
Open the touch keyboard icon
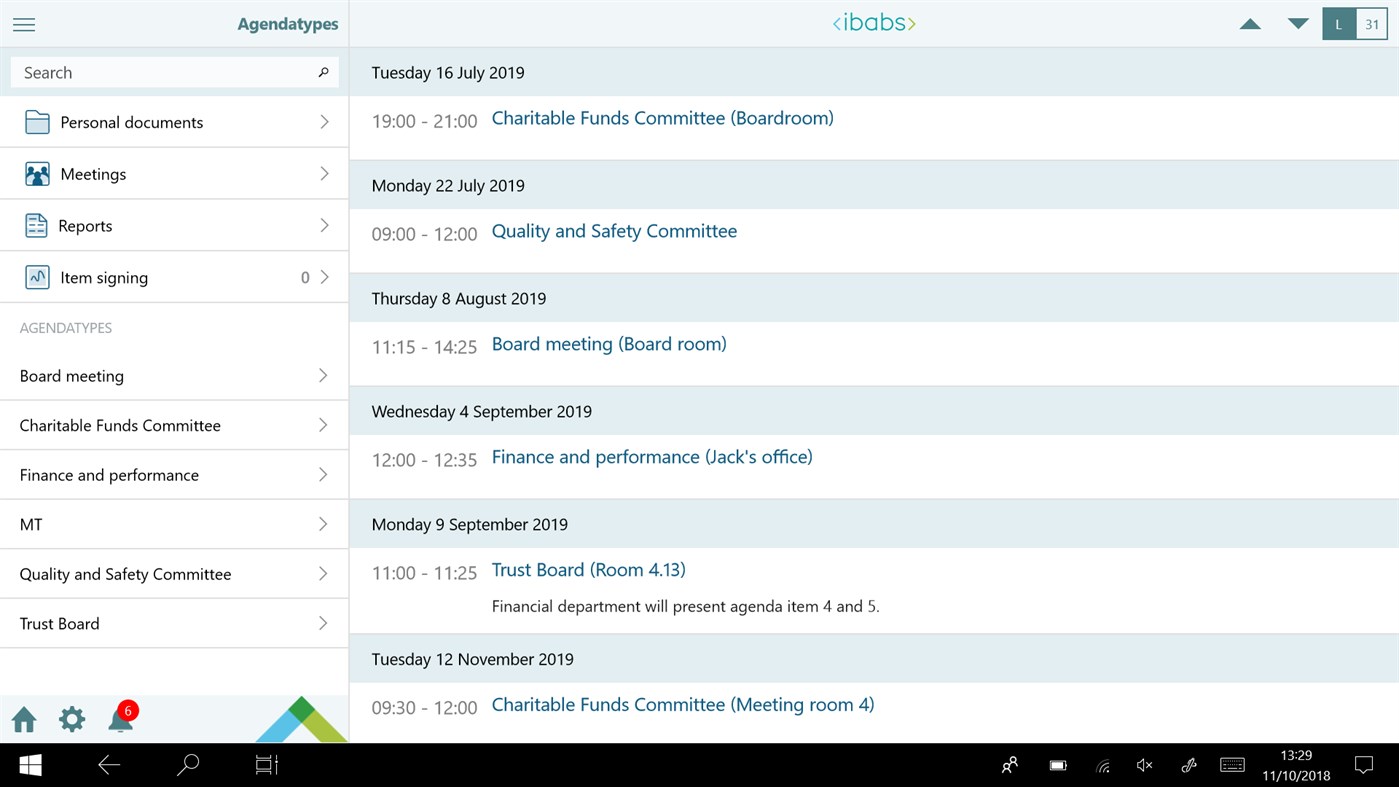coord(1232,765)
